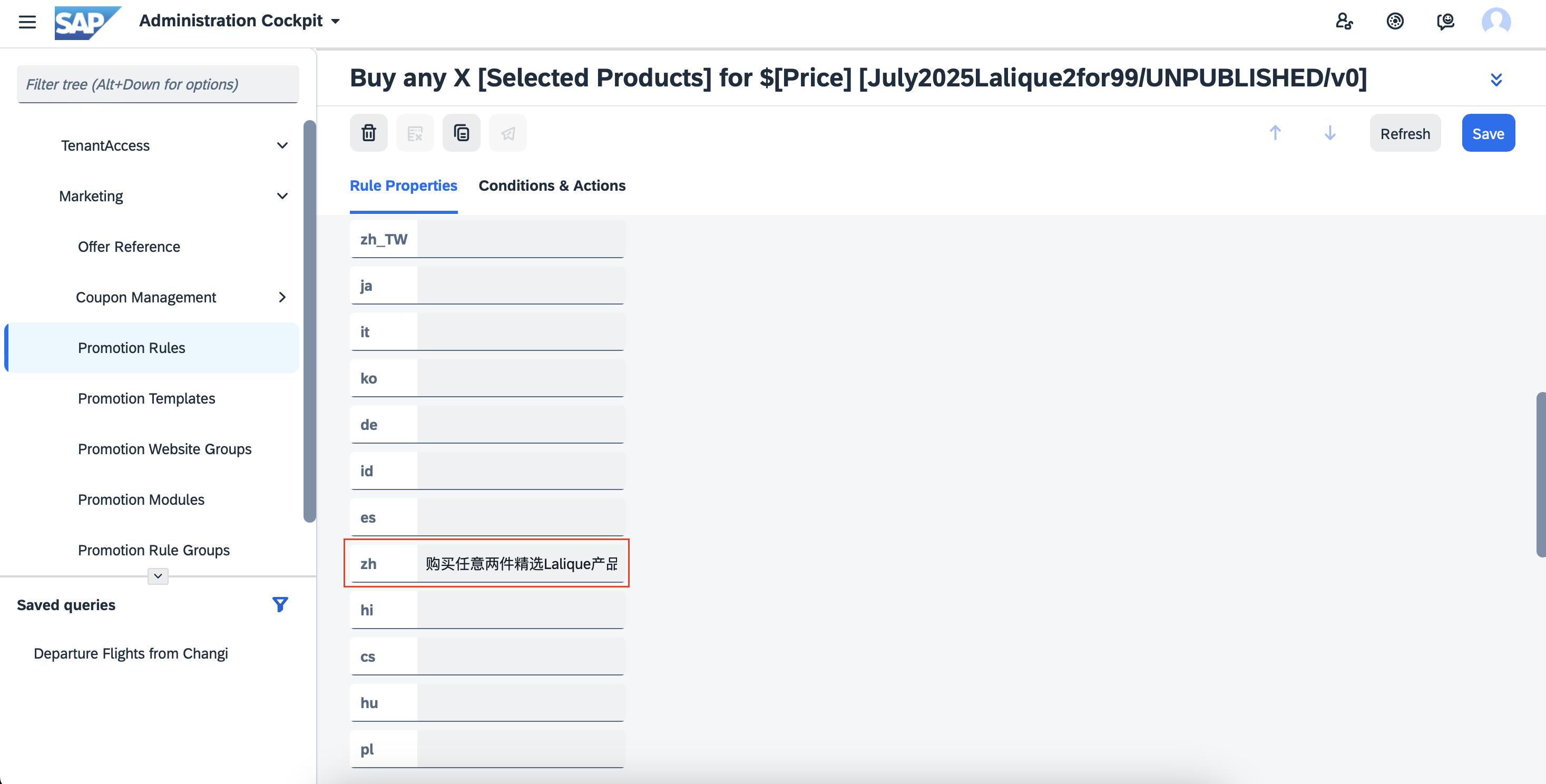Click the target/settings circle icon in header
Screen dimensions: 1546x784
[x=1395, y=22]
